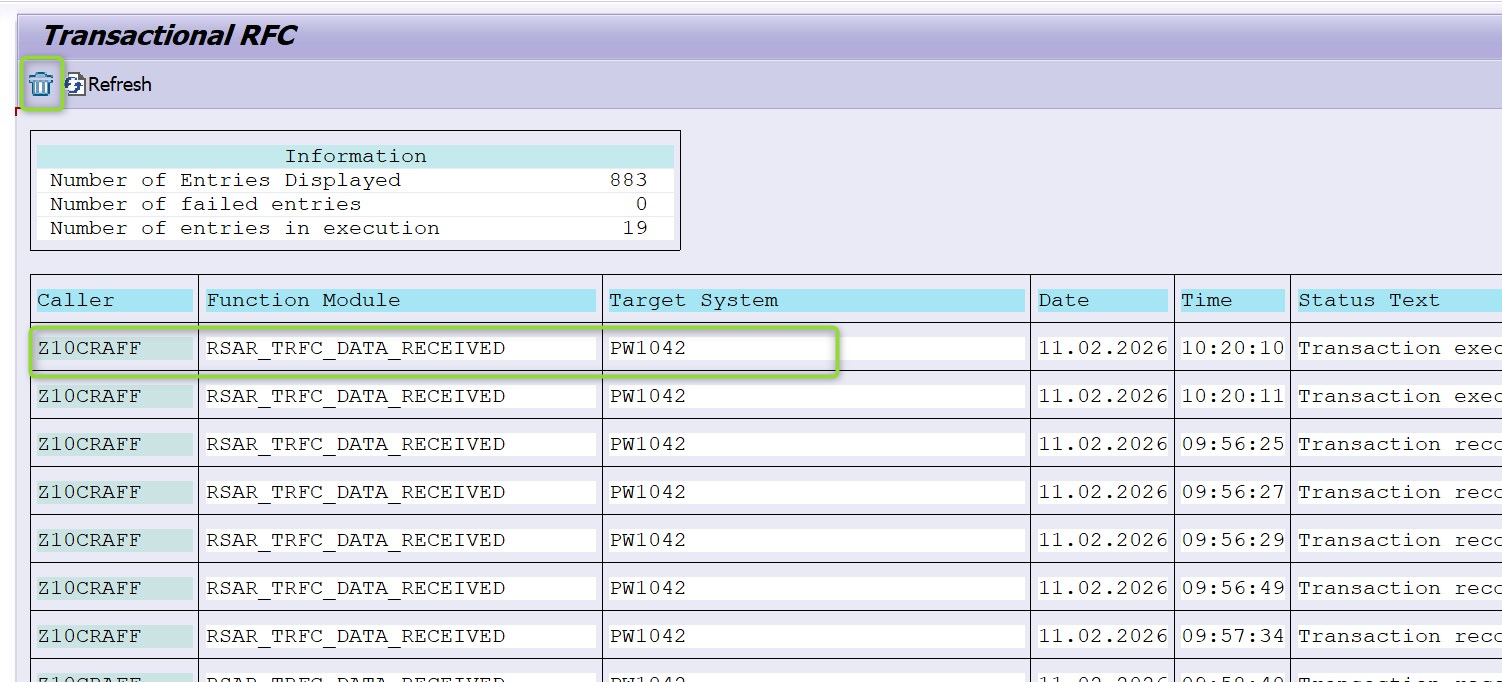
Task: Select the 09:57:34 time cell
Action: tap(1232, 636)
